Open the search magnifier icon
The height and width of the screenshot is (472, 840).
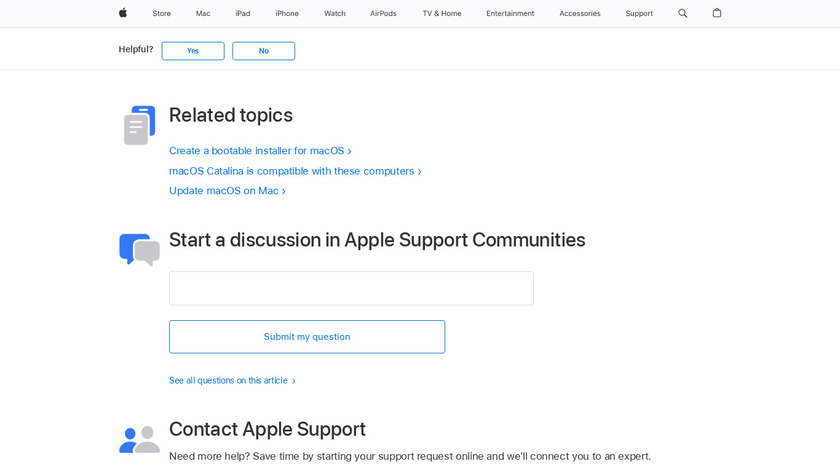pyautogui.click(x=683, y=13)
